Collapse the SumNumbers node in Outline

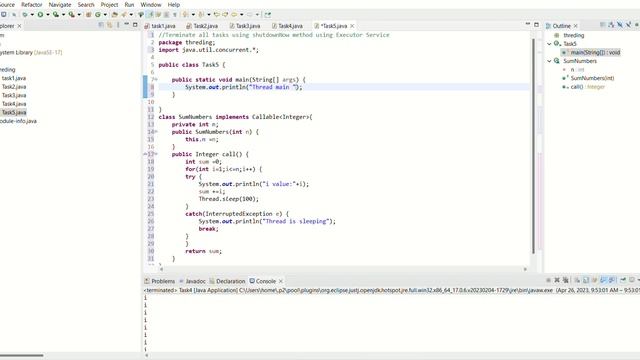coord(549,61)
